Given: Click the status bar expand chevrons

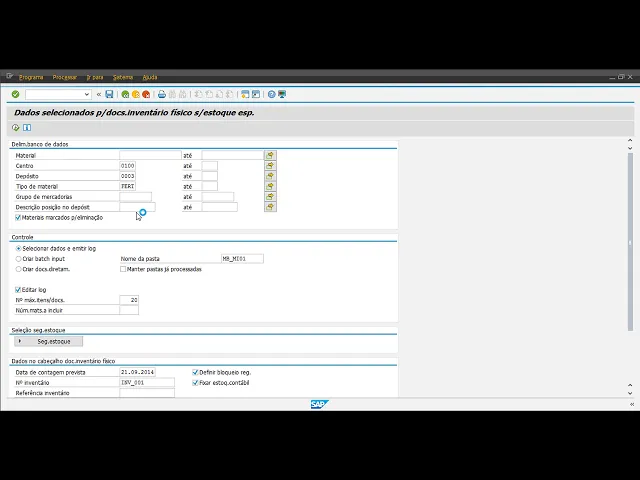Looking at the screenshot, I should (632, 404).
